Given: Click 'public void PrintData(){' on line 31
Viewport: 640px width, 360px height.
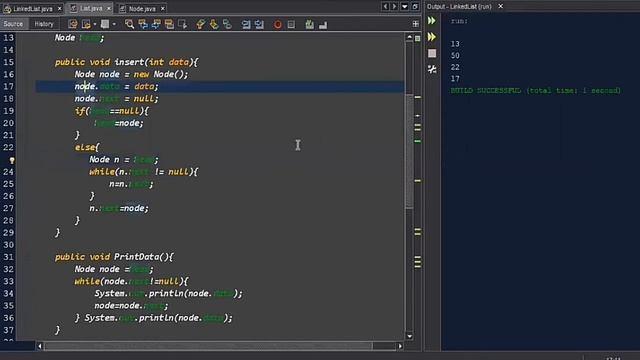Looking at the screenshot, I should [114, 257].
